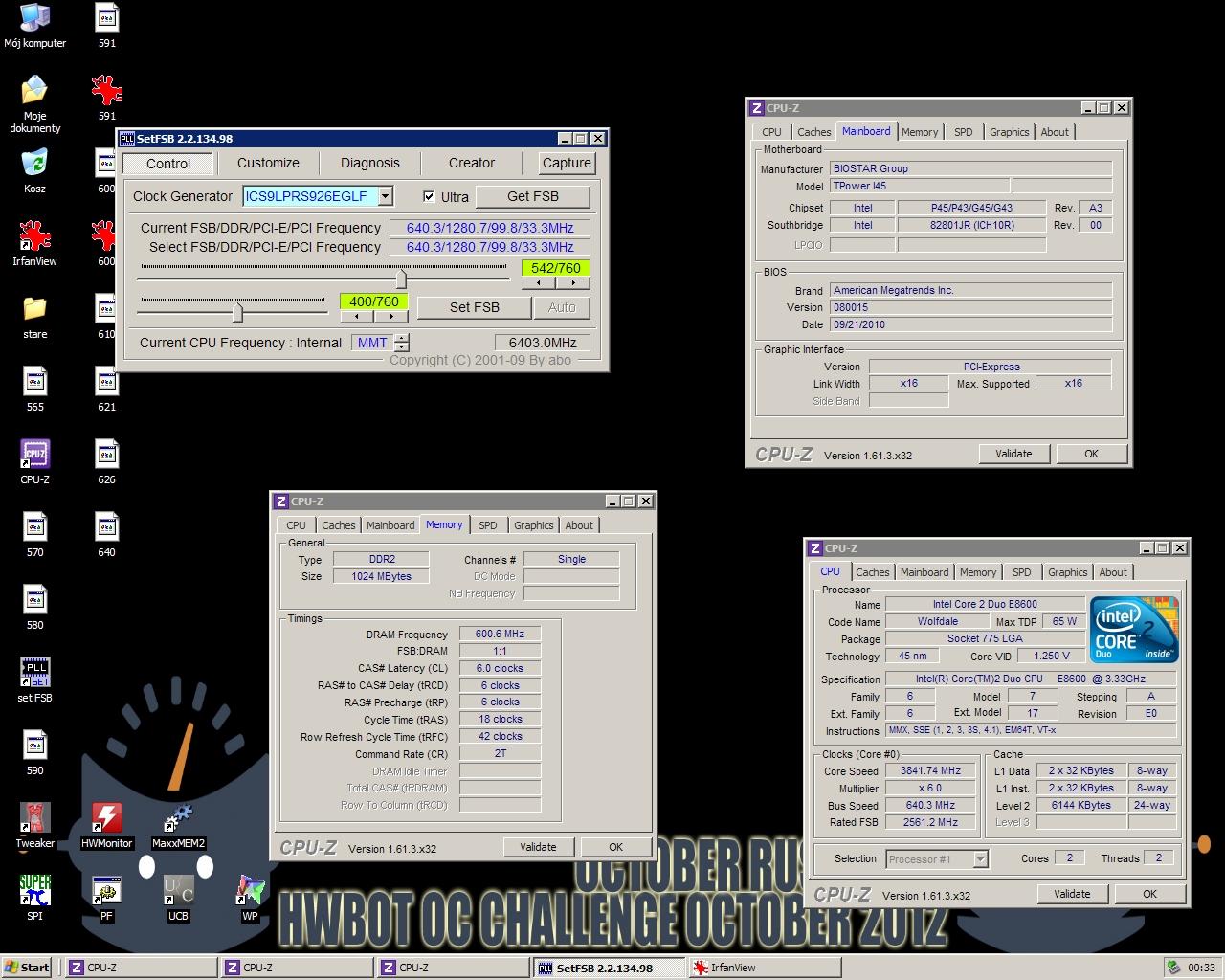Click OK in the Memory CPU-Z window
This screenshot has width=1225, height=980.
(615, 847)
